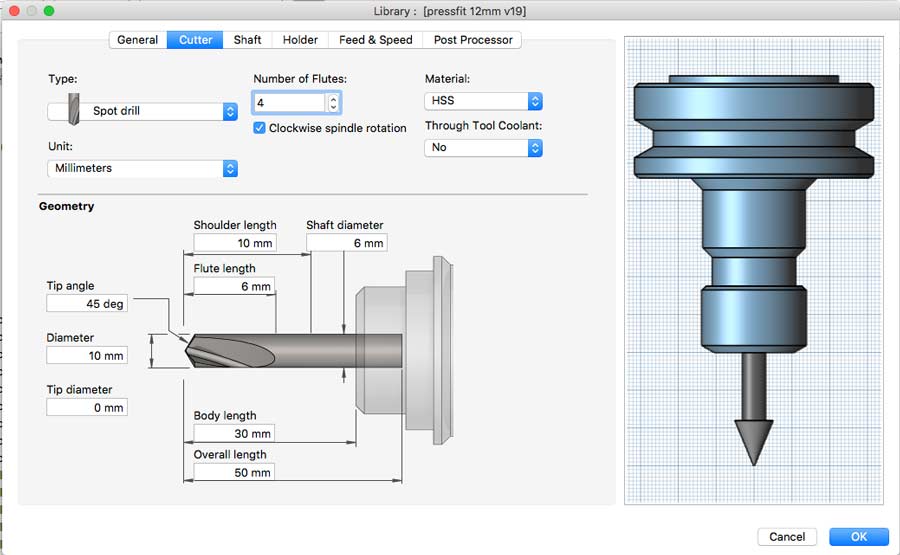Click the red close window button
900x555 pixels.
13,9
